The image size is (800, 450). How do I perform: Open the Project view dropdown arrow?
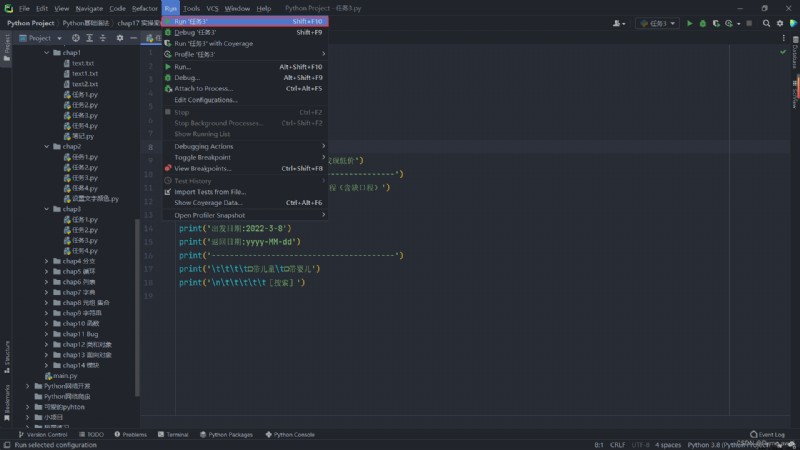coord(60,38)
